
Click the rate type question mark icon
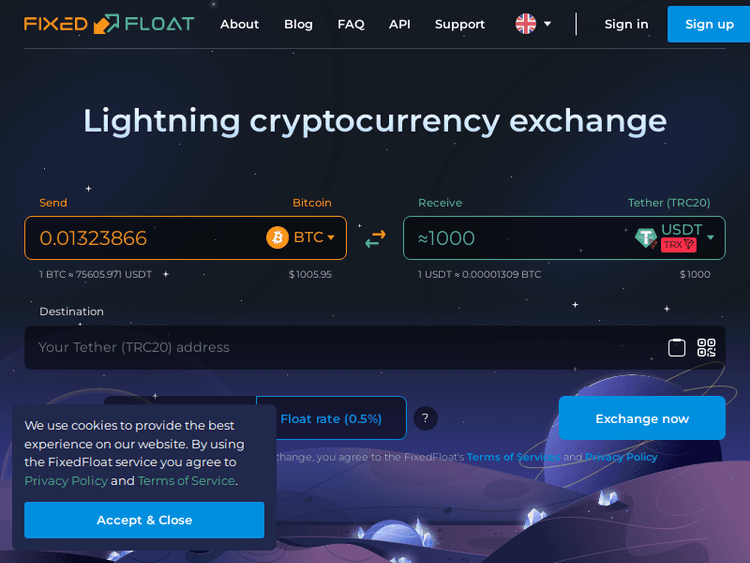pyautogui.click(x=425, y=419)
